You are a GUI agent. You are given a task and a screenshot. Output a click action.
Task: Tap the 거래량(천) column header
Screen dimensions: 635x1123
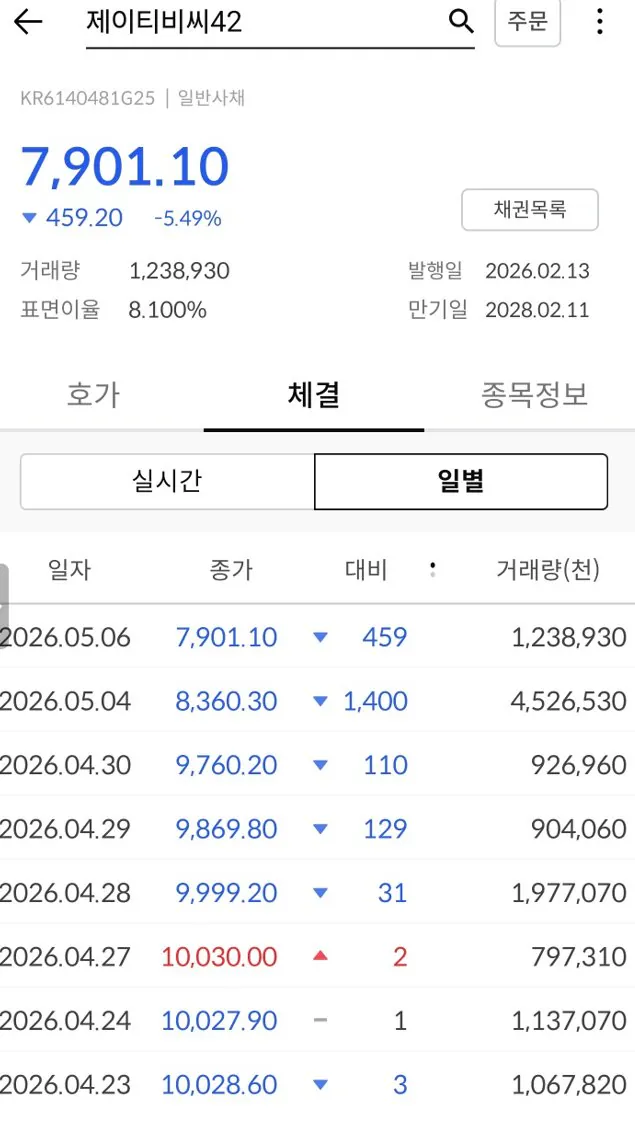coord(548,570)
